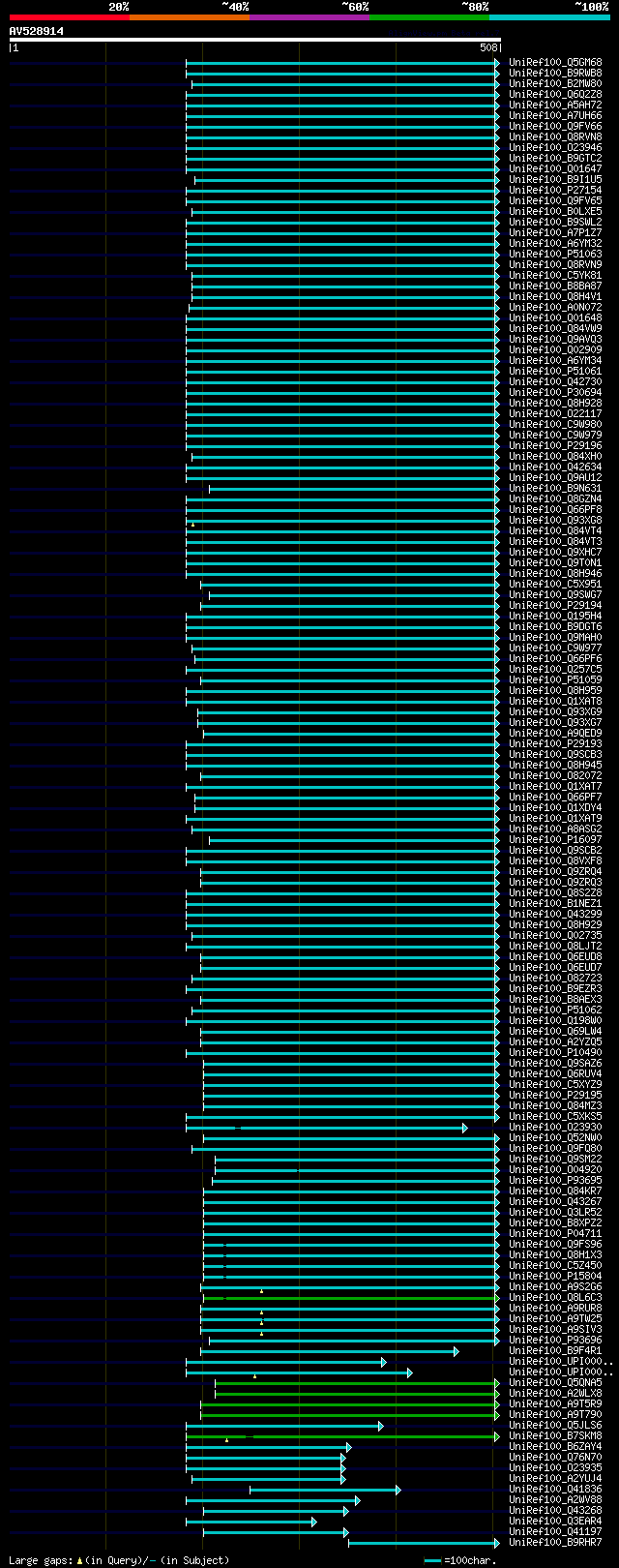Open hit UniRef100_Q02909

tap(555, 350)
